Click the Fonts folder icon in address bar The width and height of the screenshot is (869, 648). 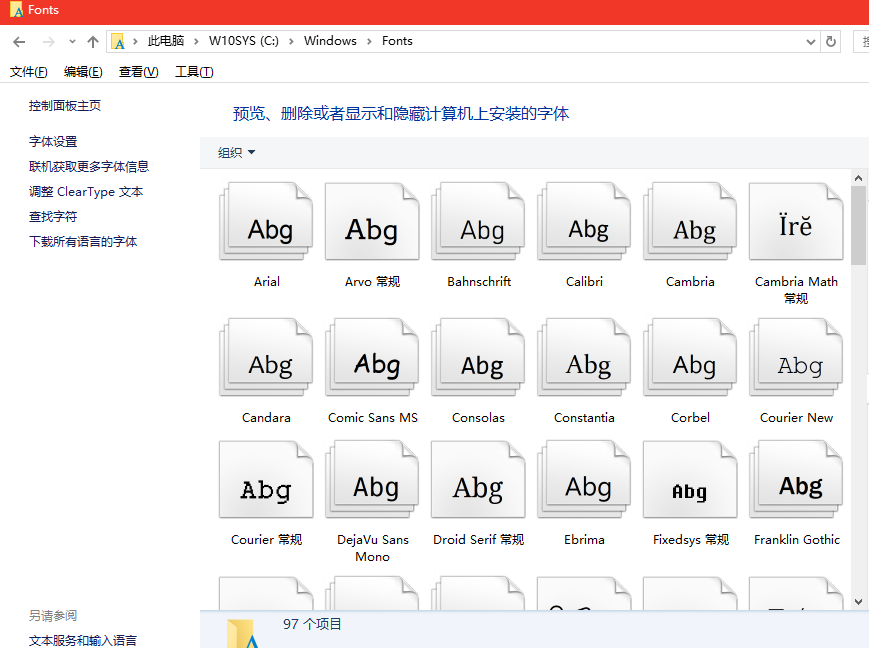pos(117,42)
